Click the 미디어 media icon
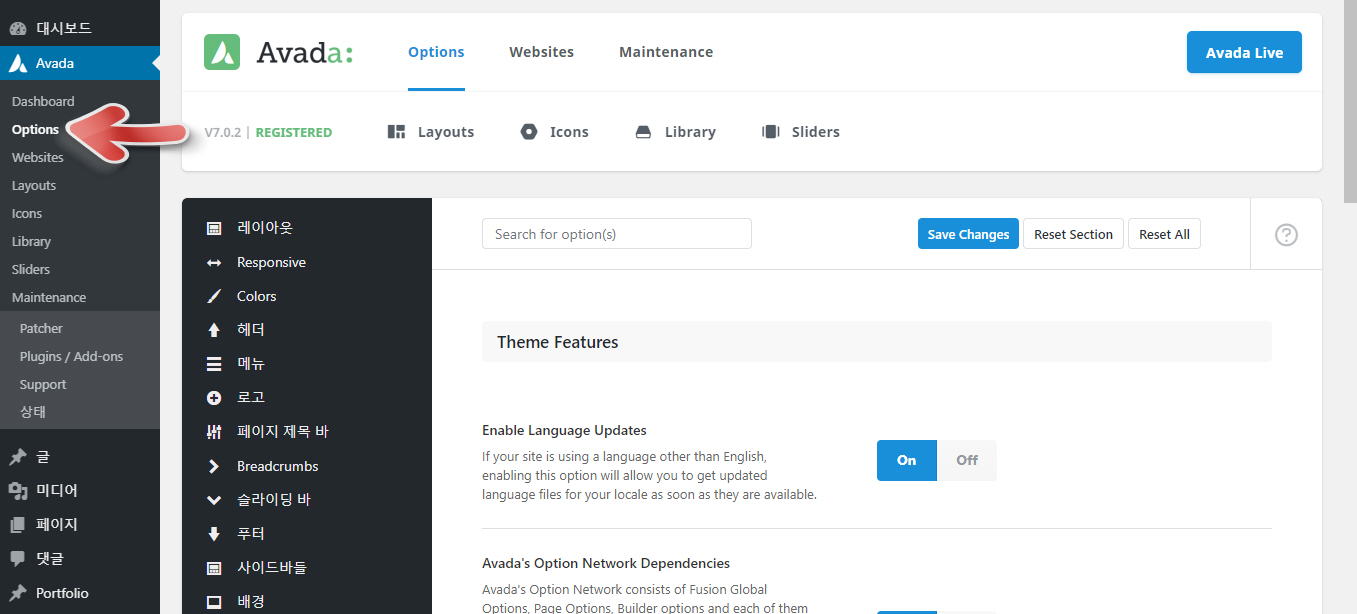This screenshot has height=614, width=1357. click(x=17, y=491)
